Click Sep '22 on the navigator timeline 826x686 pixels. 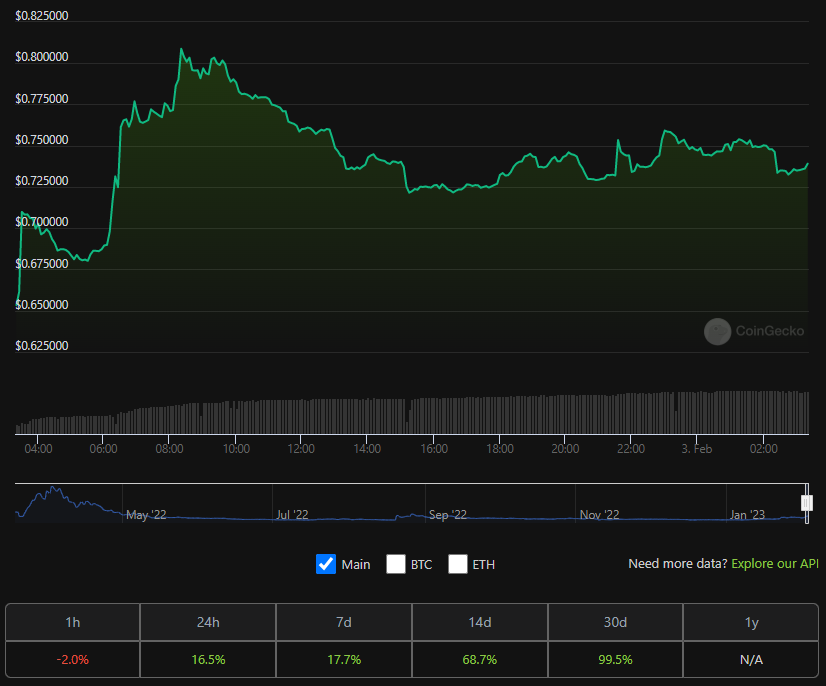point(447,515)
